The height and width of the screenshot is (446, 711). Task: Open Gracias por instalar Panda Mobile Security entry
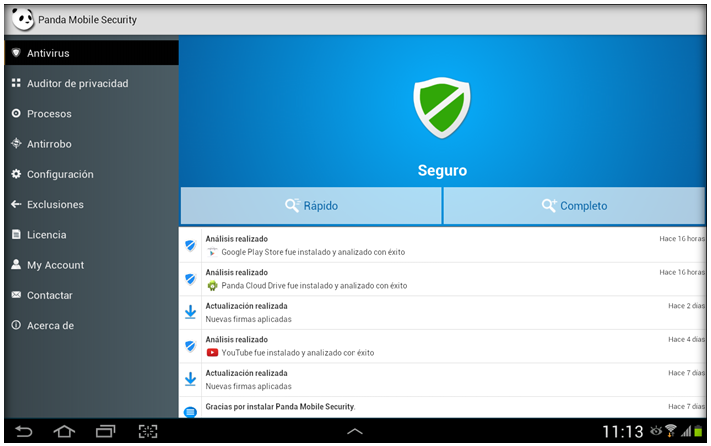click(x=442, y=407)
